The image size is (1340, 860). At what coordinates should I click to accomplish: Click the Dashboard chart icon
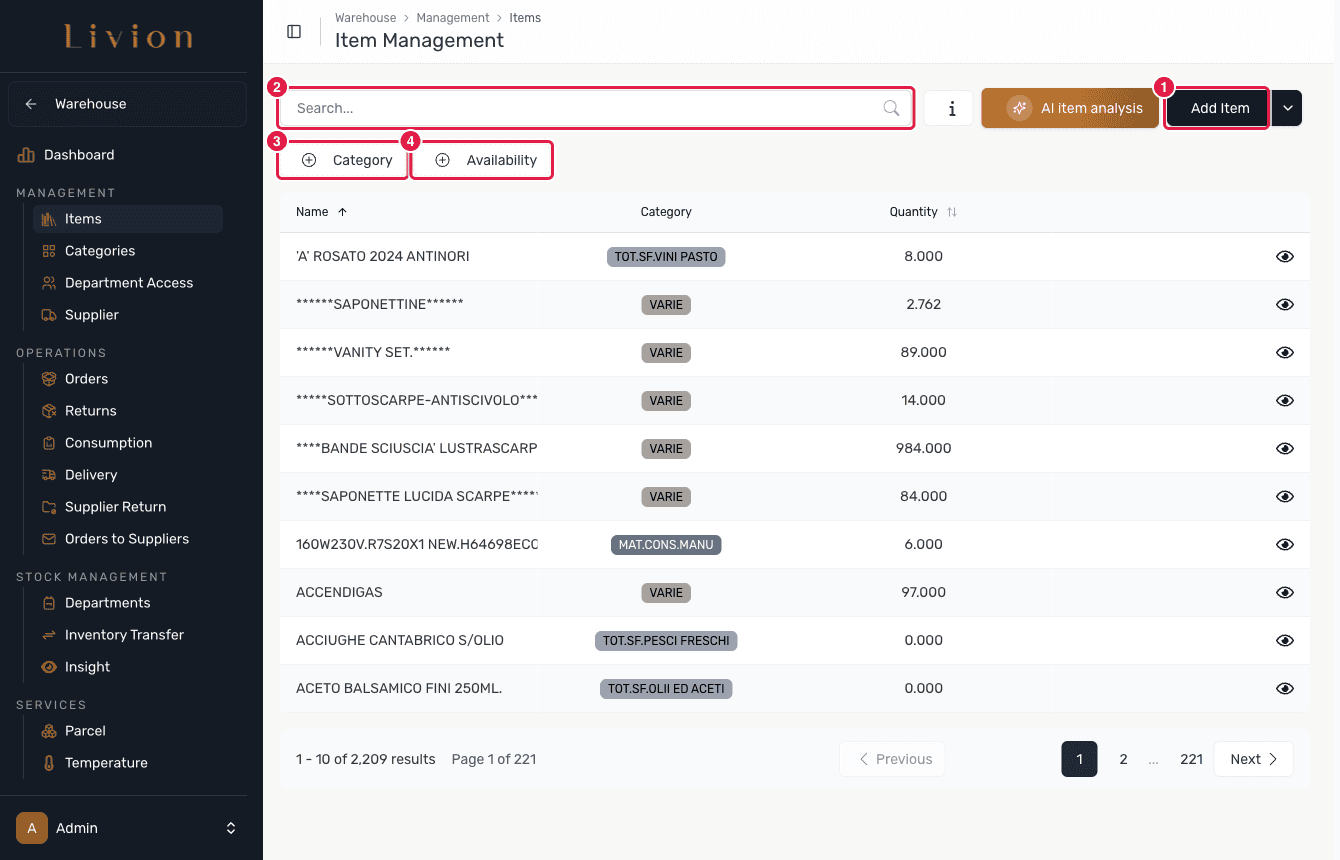pyautogui.click(x=26, y=155)
